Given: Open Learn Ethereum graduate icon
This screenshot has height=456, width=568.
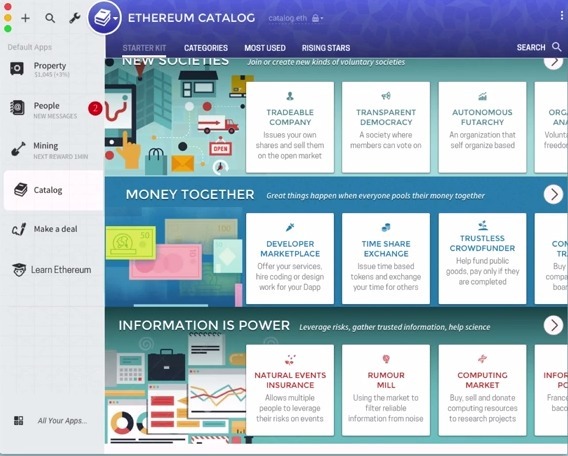Looking at the screenshot, I should point(19,270).
